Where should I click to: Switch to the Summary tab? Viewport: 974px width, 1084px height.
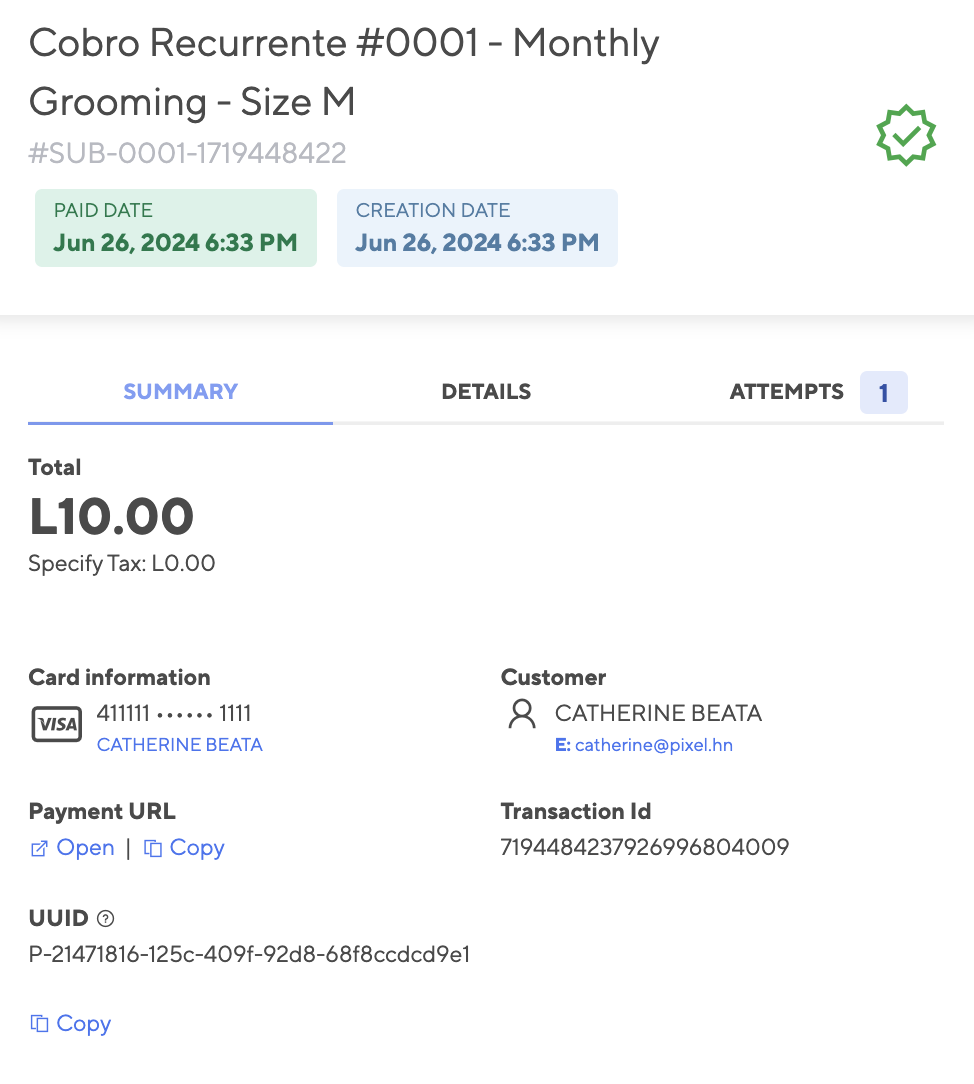180,392
